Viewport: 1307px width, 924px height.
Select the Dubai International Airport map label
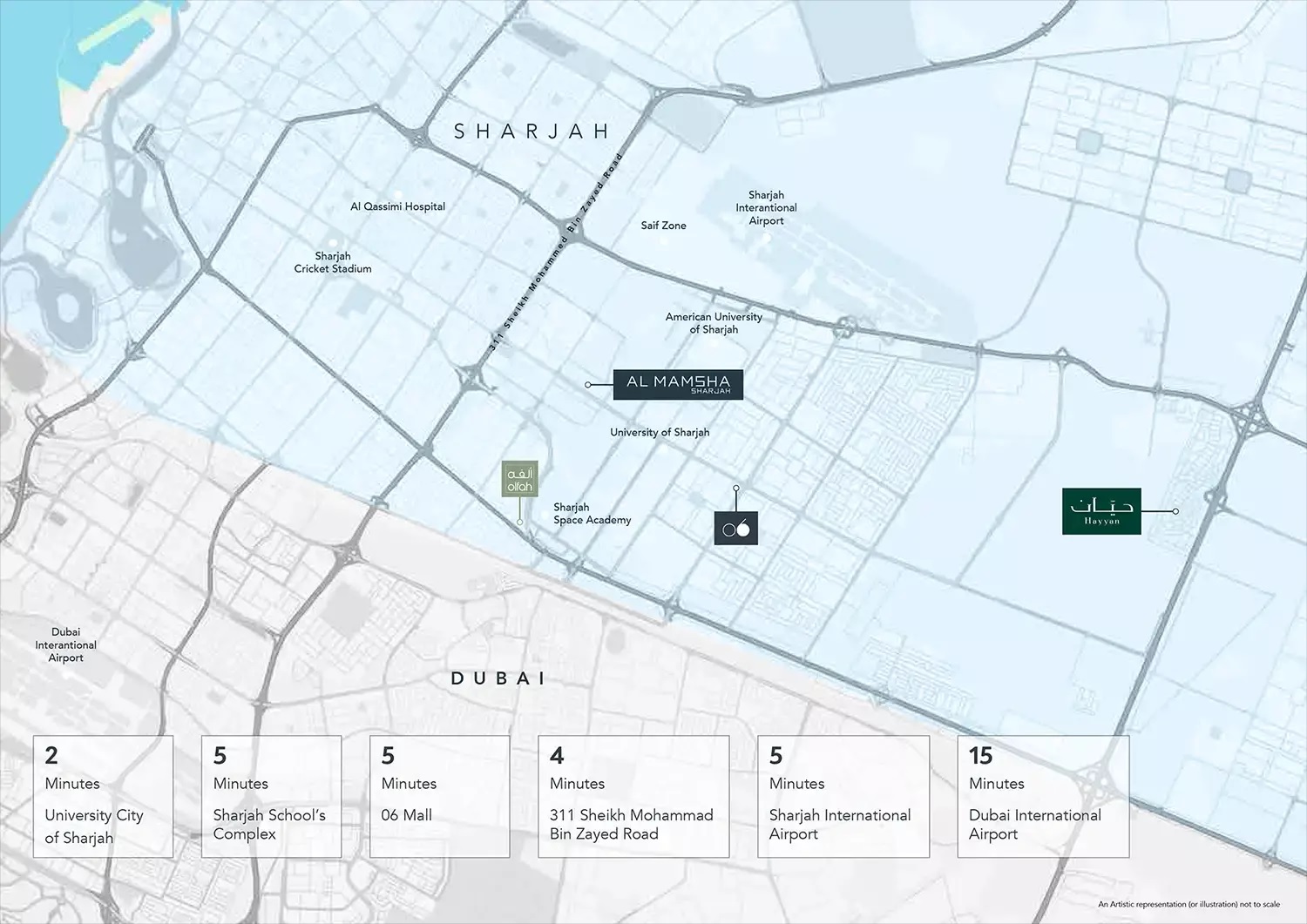click(65, 644)
